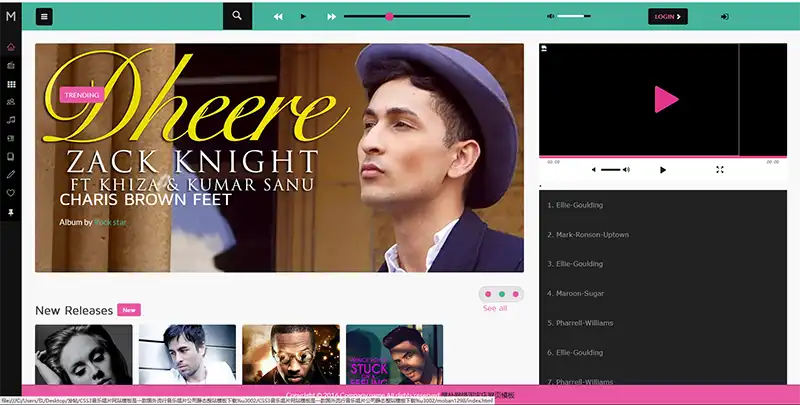Open the list icon below music note

tap(11, 138)
